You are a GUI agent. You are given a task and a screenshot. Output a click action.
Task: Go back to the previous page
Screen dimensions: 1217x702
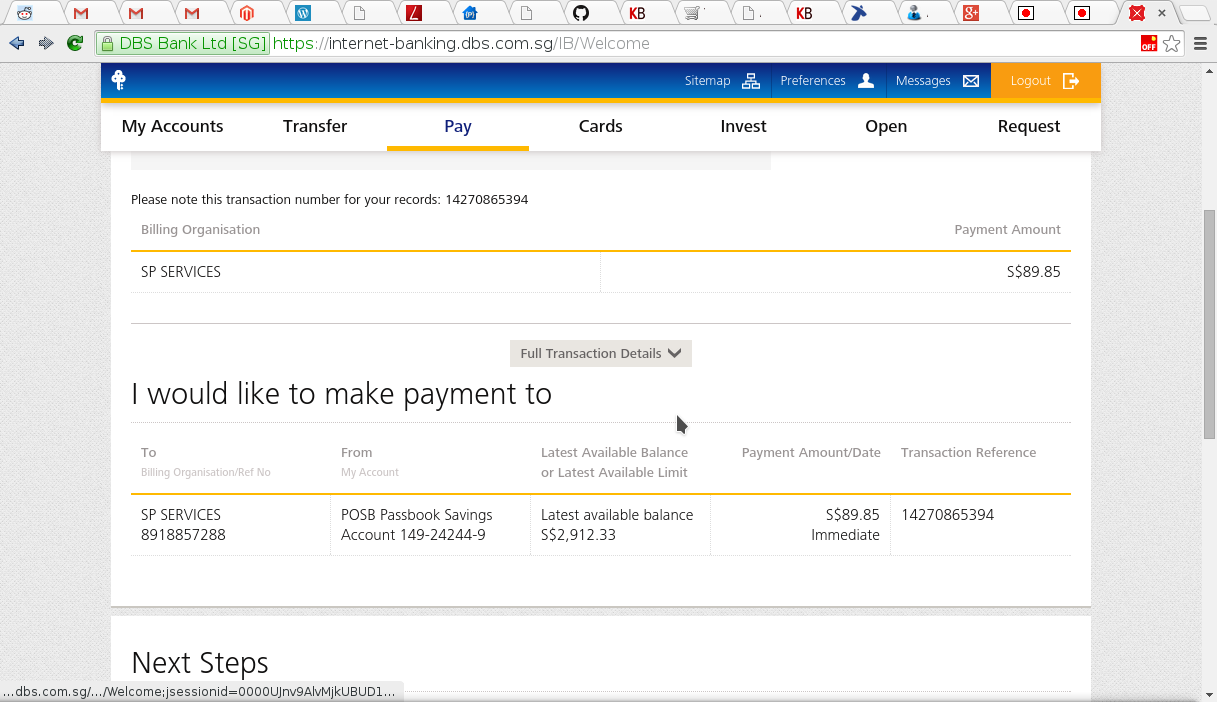click(x=17, y=43)
